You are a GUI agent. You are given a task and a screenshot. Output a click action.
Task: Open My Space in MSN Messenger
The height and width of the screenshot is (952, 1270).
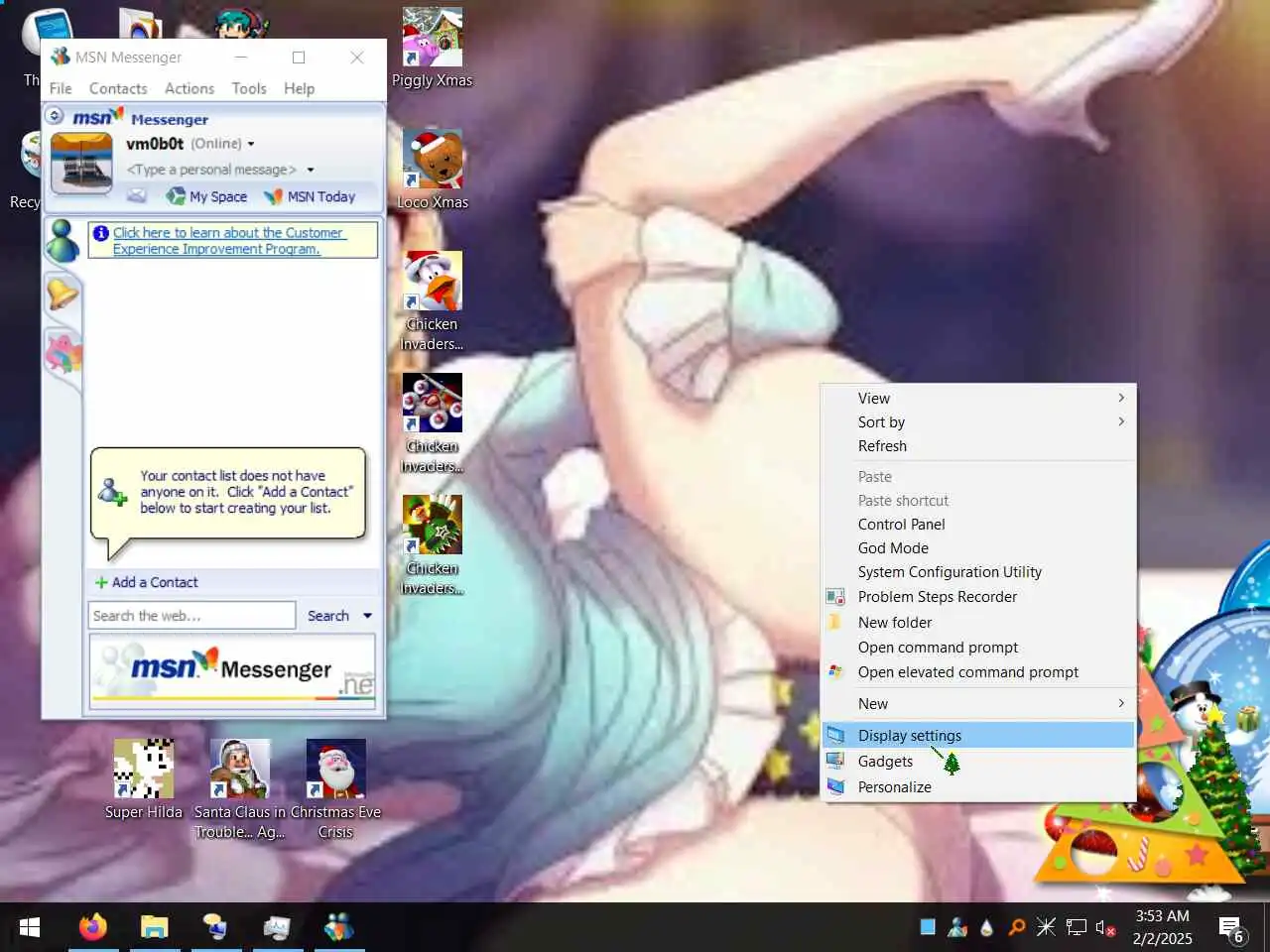(x=206, y=196)
